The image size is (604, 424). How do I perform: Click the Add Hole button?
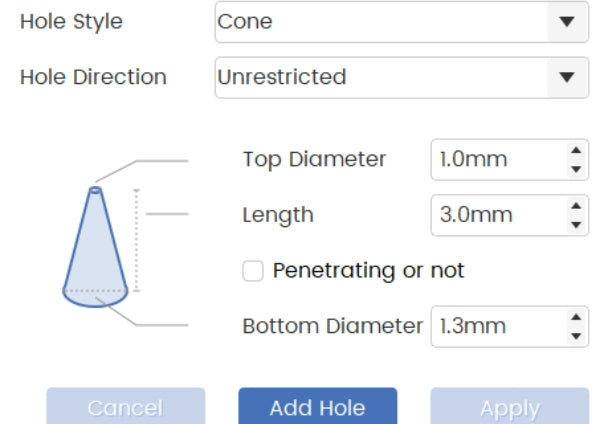tap(317, 407)
